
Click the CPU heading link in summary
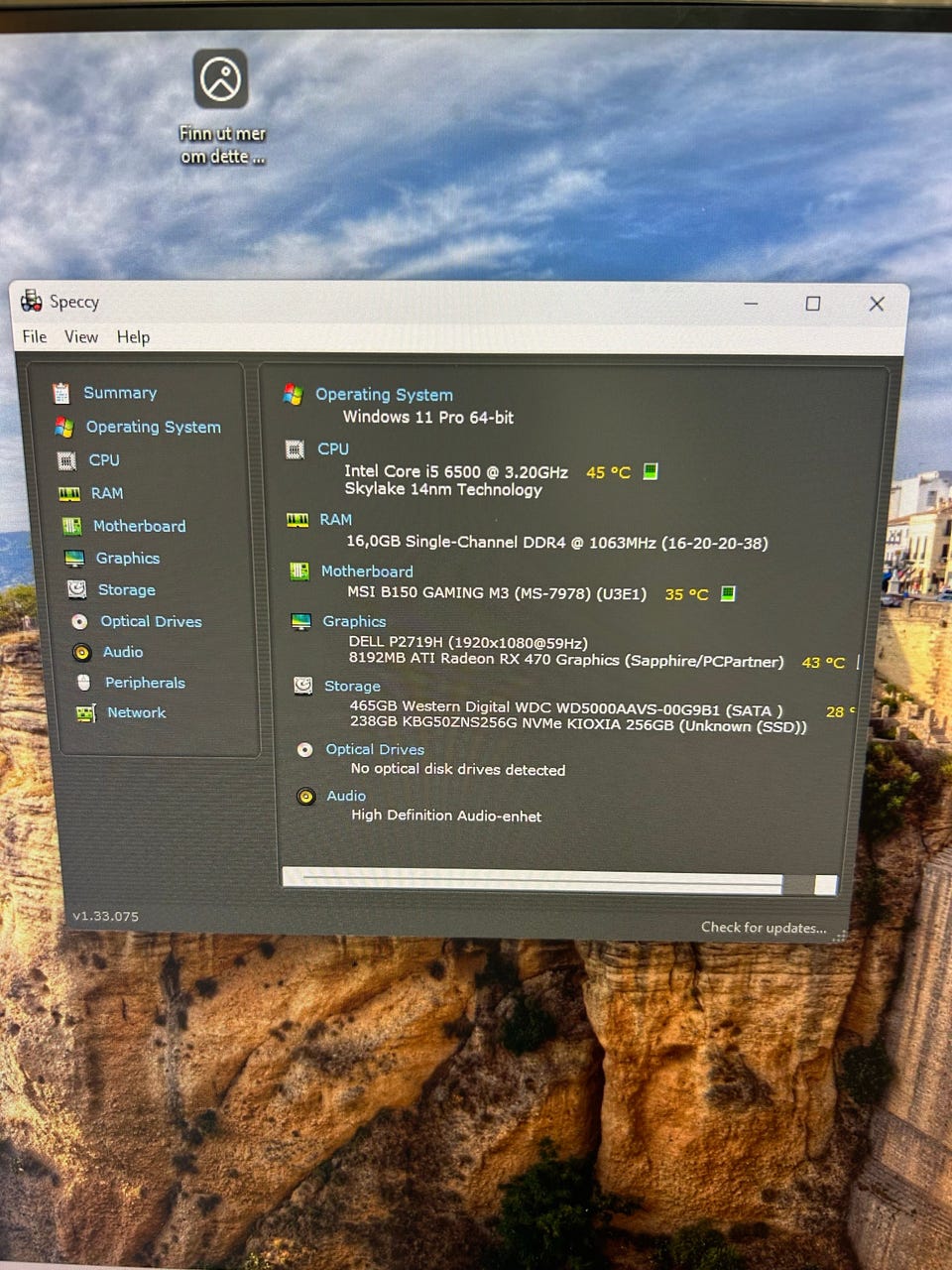(333, 449)
